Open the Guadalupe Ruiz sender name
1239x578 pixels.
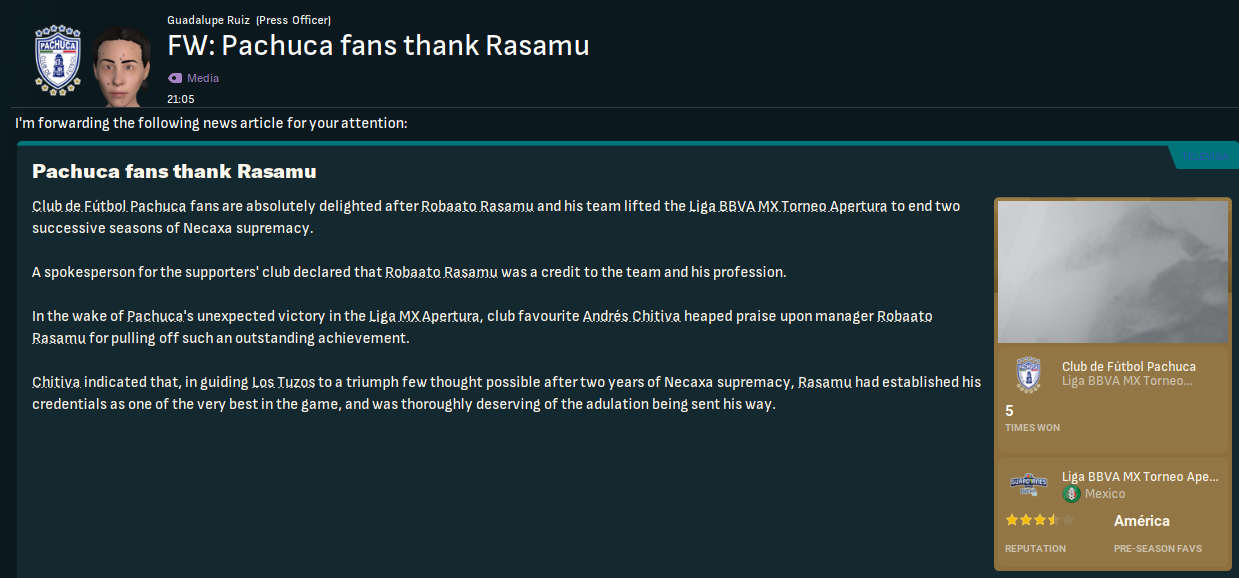209,20
